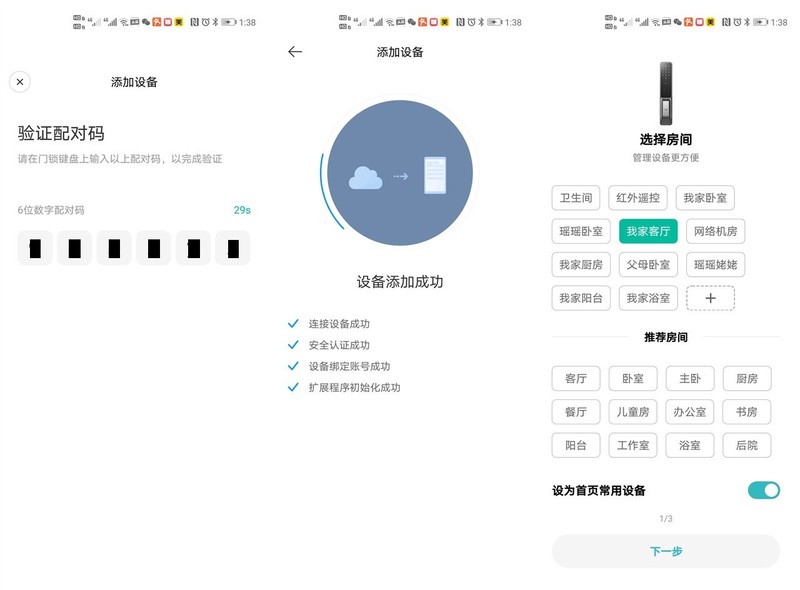Choose 主卧 from recommended rooms
The width and height of the screenshot is (800, 590).
689,378
